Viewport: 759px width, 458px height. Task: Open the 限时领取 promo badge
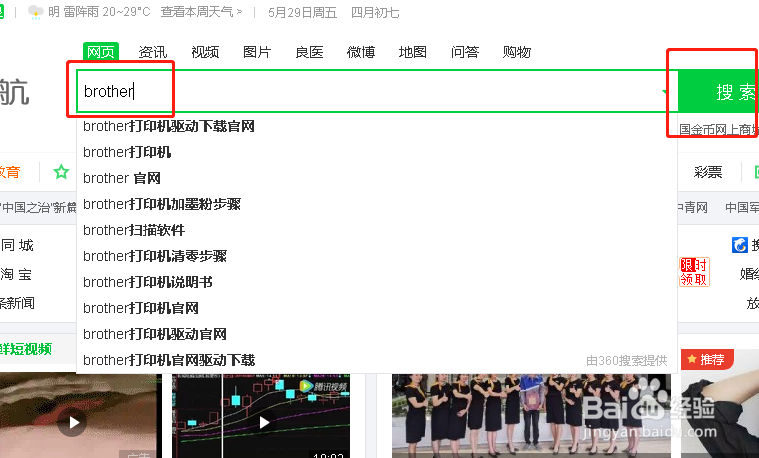click(x=694, y=272)
